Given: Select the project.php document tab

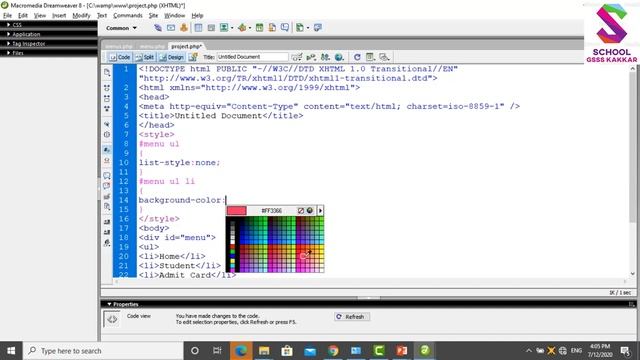Looking at the screenshot, I should pos(187,46).
